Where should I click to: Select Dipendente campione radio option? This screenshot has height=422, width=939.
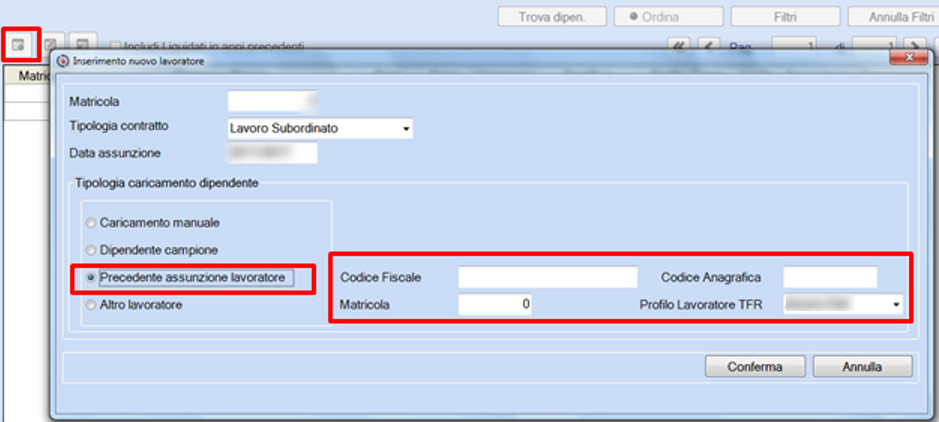tap(91, 250)
